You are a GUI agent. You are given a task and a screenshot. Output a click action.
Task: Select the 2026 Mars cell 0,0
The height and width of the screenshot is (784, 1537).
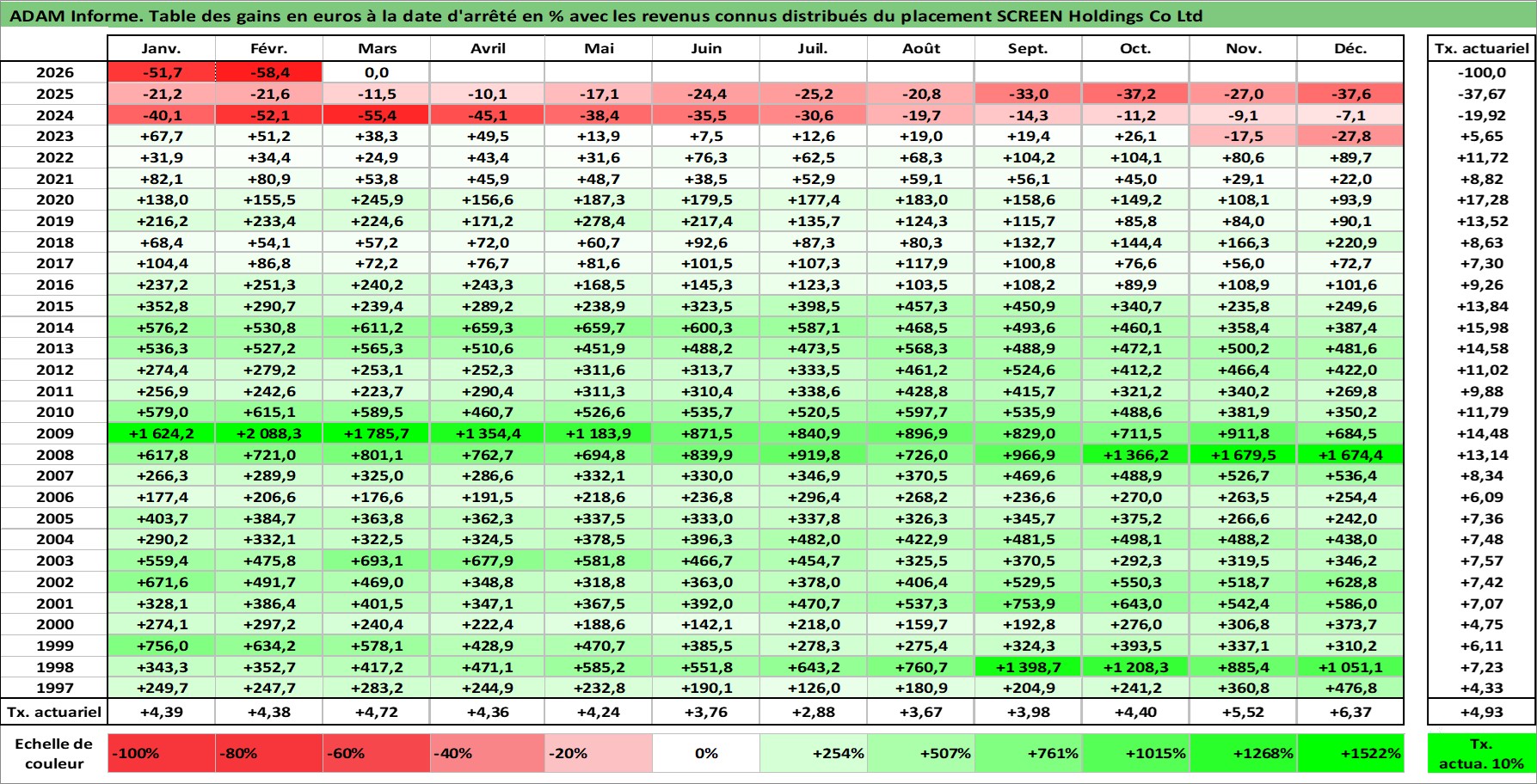[x=377, y=73]
